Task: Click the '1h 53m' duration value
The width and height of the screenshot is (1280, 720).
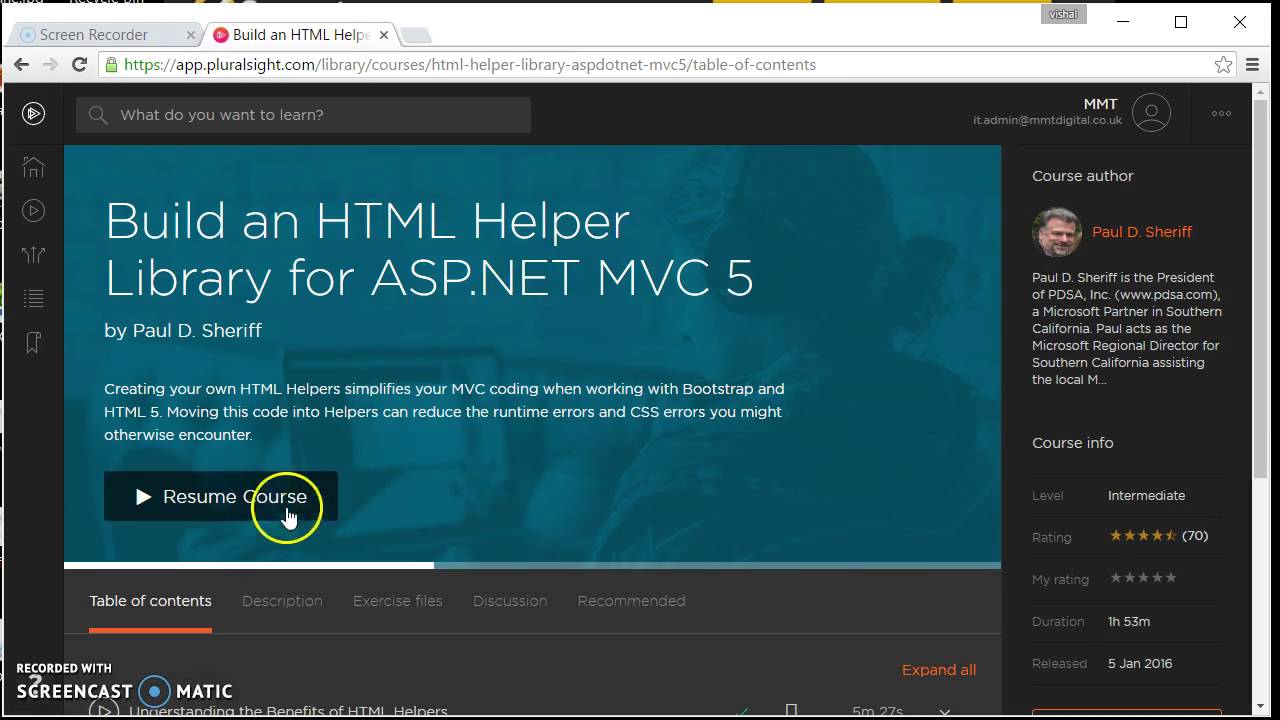Action: pyautogui.click(x=1129, y=621)
